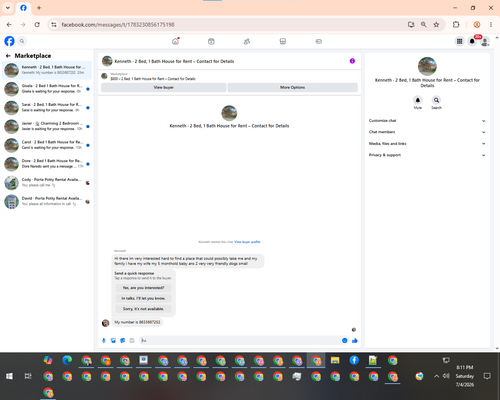This screenshot has height=400, width=500.
Task: Open the Gaming icon in top navigation
Action: click(319, 41)
